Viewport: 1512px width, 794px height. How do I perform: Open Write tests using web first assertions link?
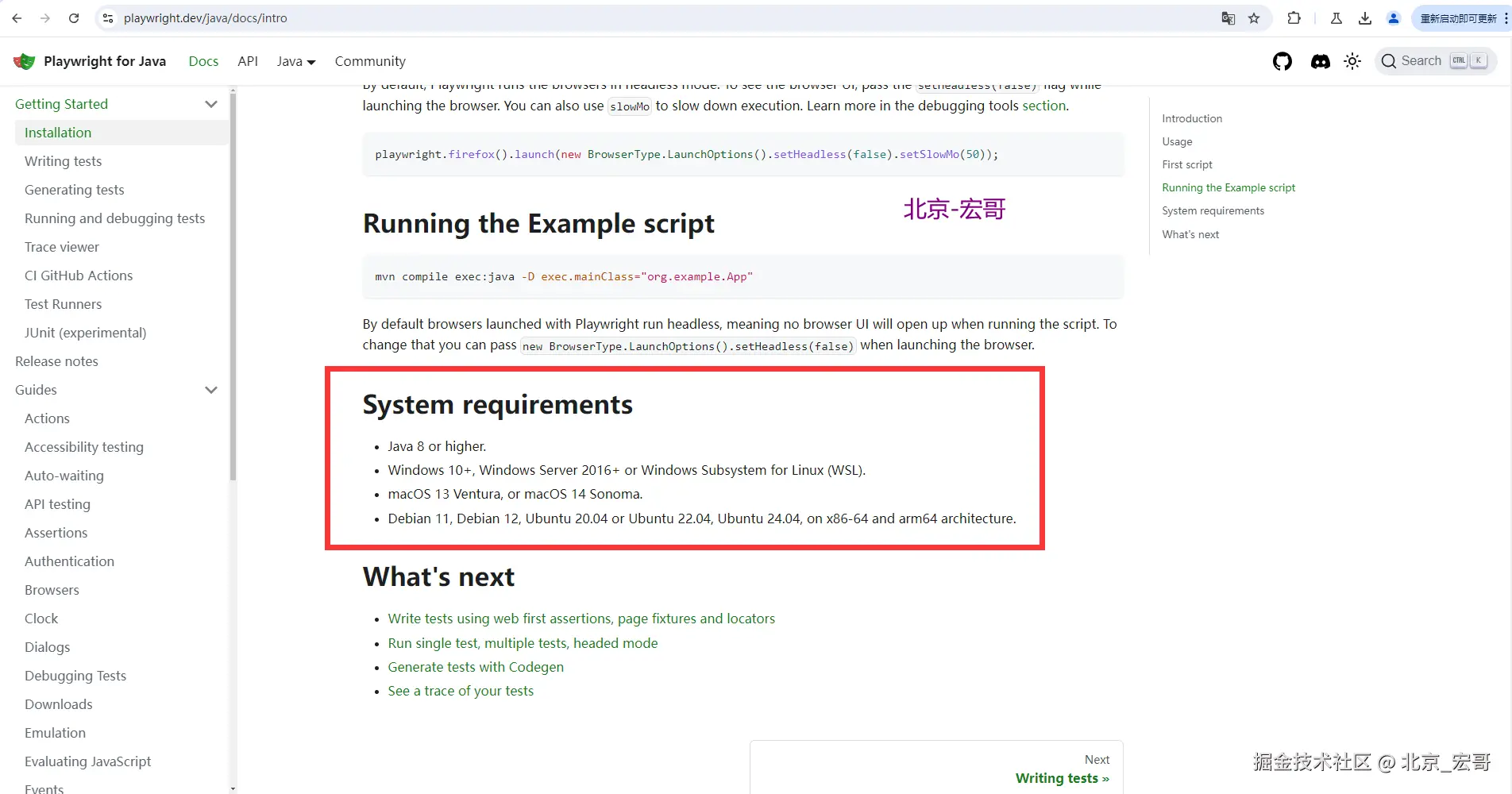[x=581, y=619]
